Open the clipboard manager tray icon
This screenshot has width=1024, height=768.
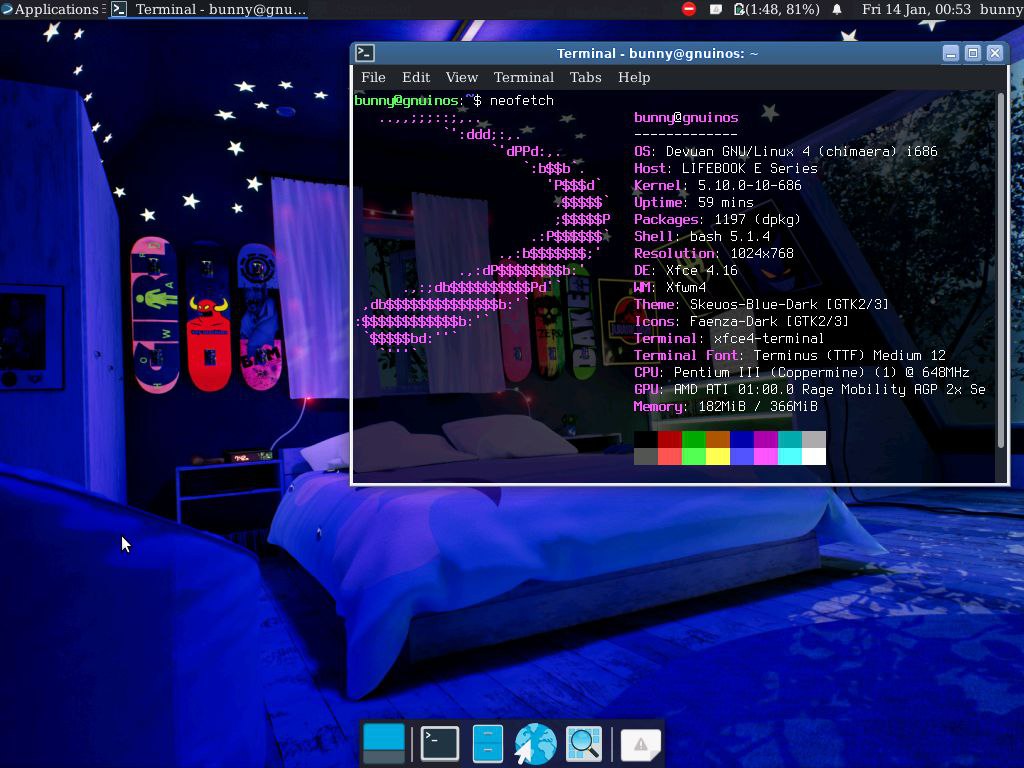coord(716,9)
